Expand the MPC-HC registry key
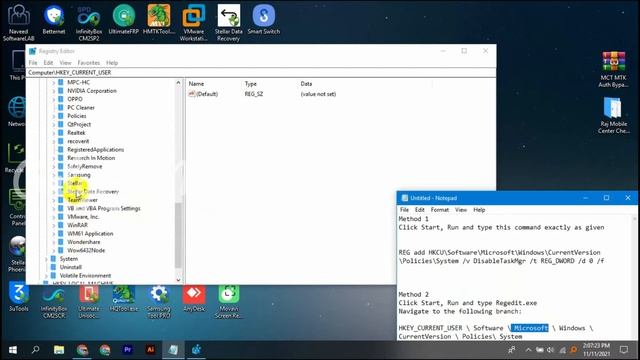The width and height of the screenshot is (640, 360). pos(53,82)
